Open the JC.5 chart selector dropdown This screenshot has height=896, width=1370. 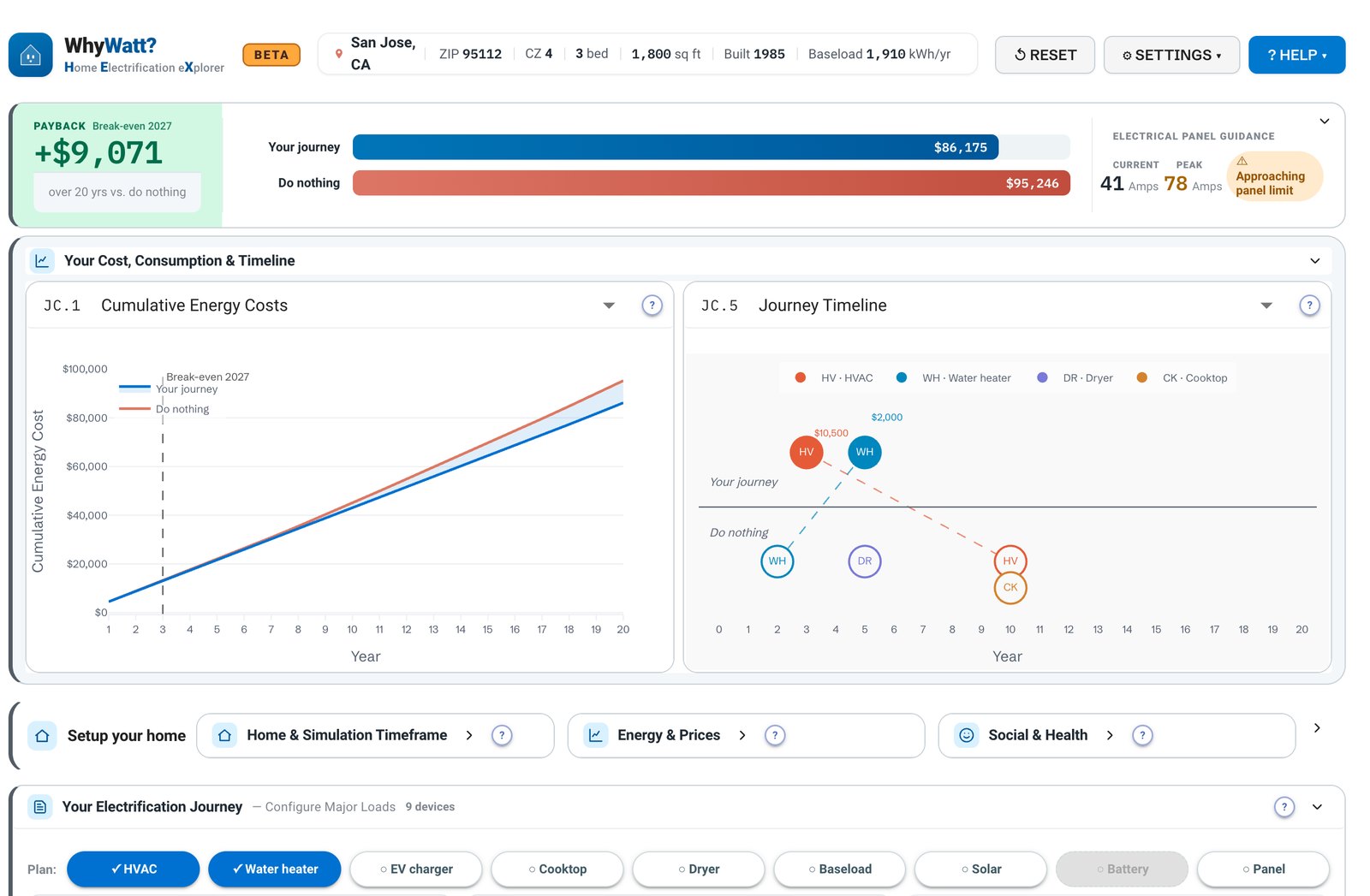[x=1266, y=306]
